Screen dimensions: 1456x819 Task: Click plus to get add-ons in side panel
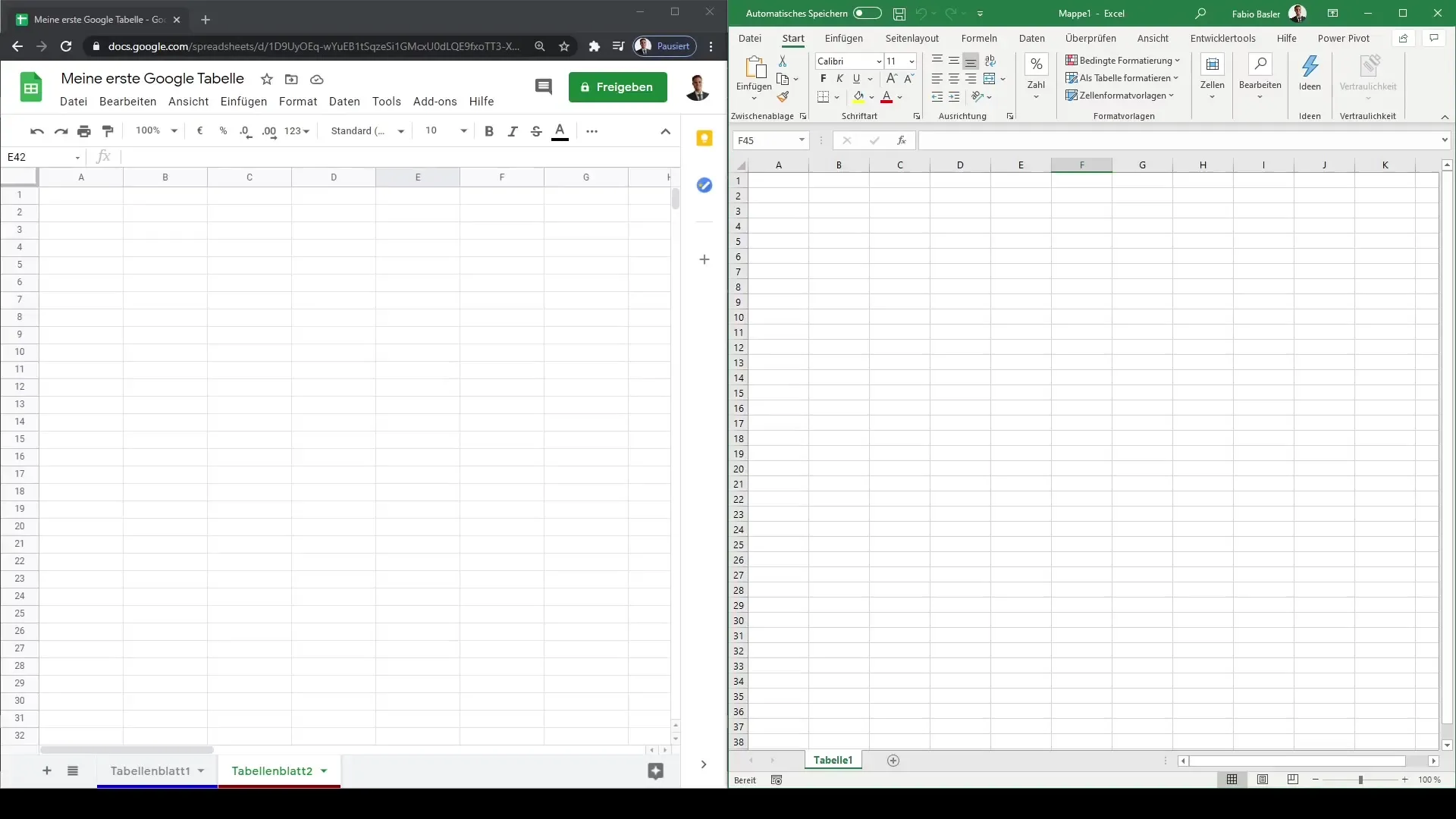click(704, 259)
